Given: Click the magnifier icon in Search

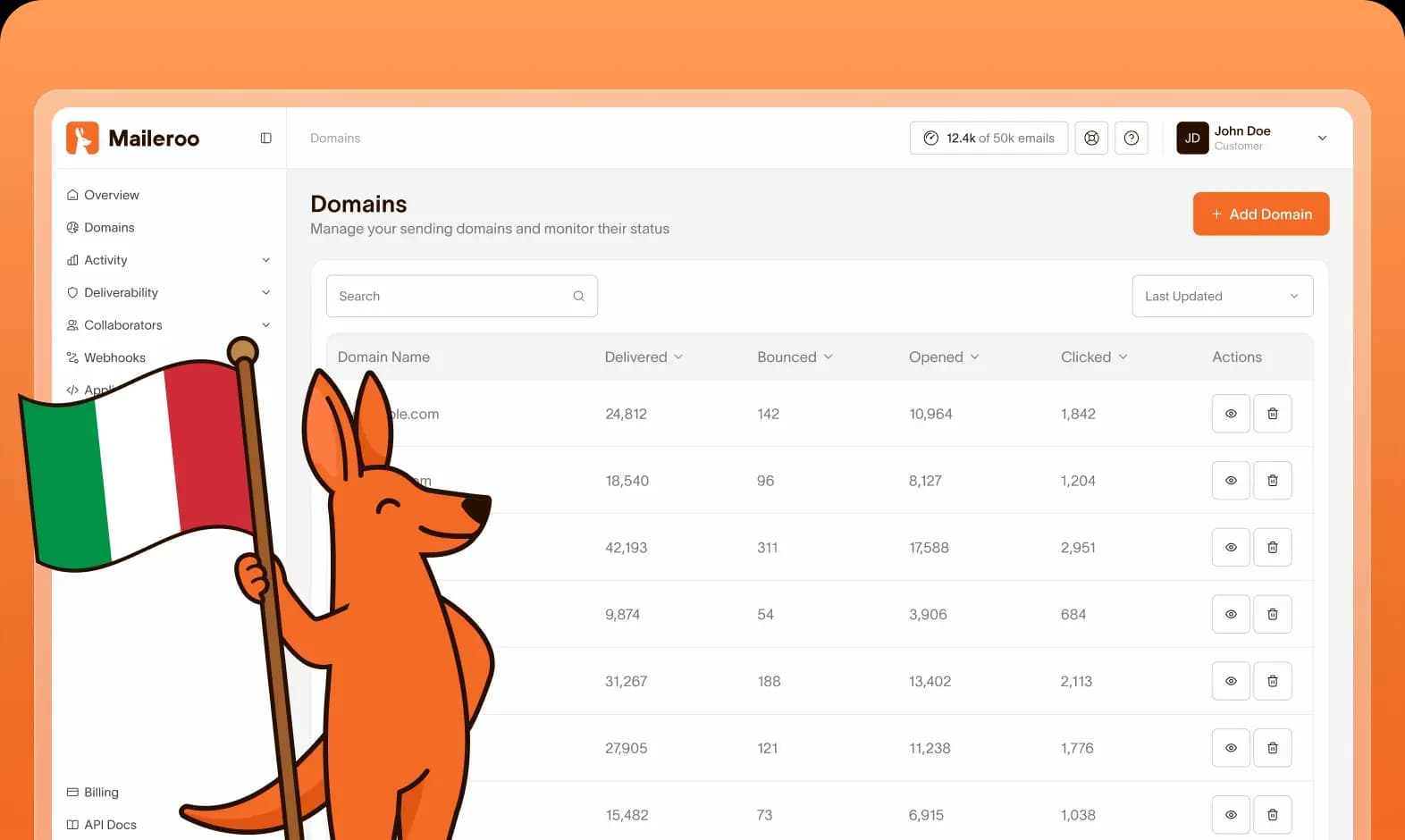Looking at the screenshot, I should (578, 297).
